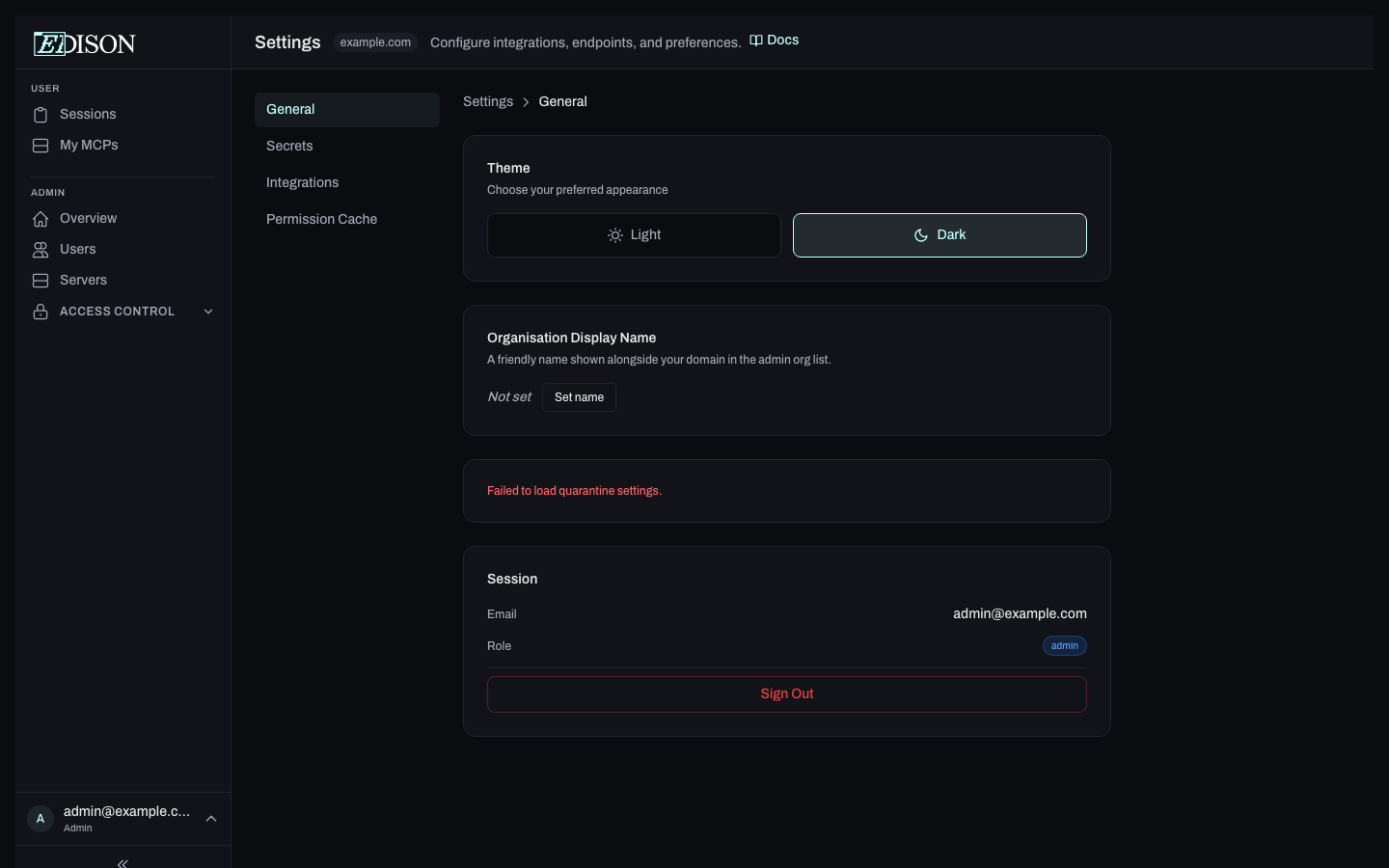Enable the Dark theme

(x=940, y=234)
